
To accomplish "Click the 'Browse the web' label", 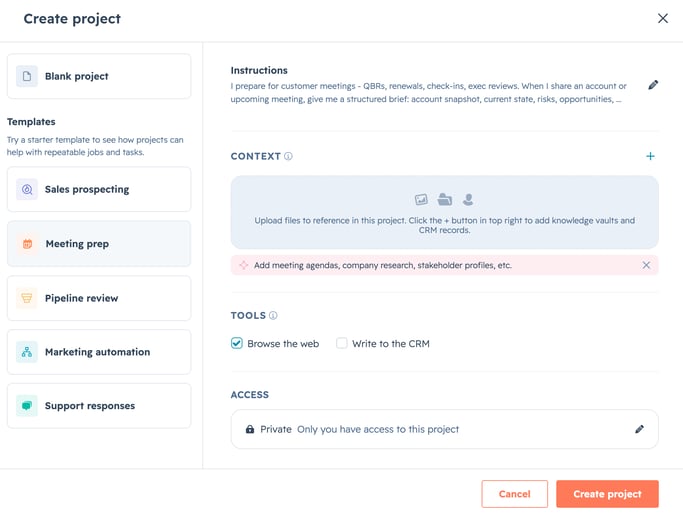I will tap(283, 344).
